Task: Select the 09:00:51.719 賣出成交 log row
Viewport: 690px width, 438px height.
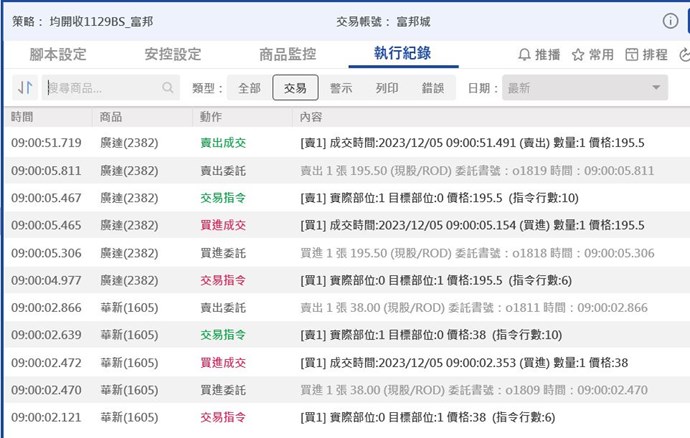Action: [345, 143]
